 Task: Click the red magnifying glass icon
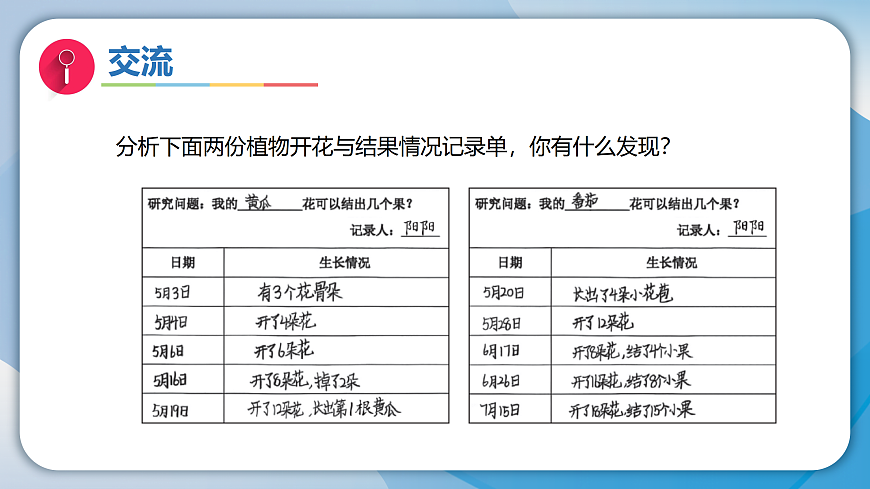coord(67,67)
